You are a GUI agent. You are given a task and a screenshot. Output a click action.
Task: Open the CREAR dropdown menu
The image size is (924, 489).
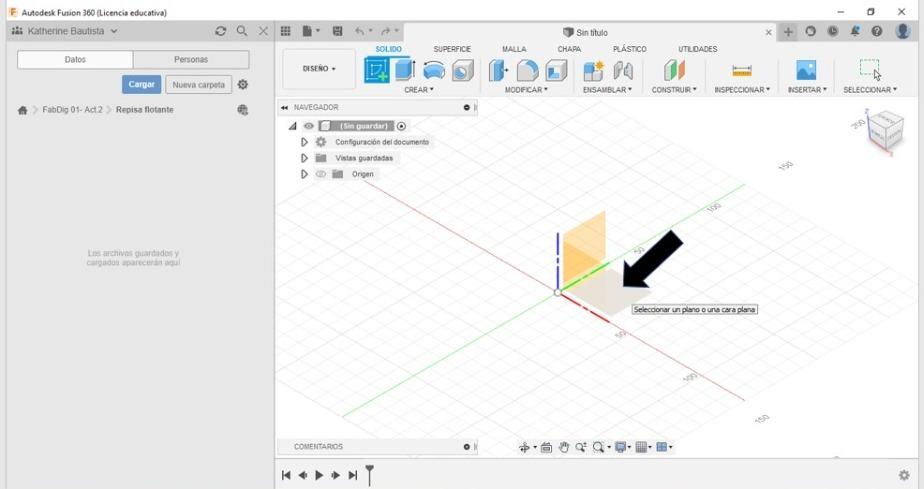(x=418, y=90)
